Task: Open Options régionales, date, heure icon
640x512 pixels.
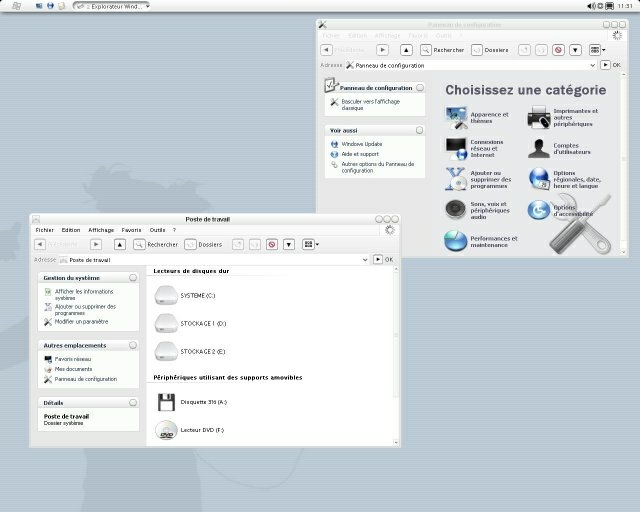Action: (539, 179)
